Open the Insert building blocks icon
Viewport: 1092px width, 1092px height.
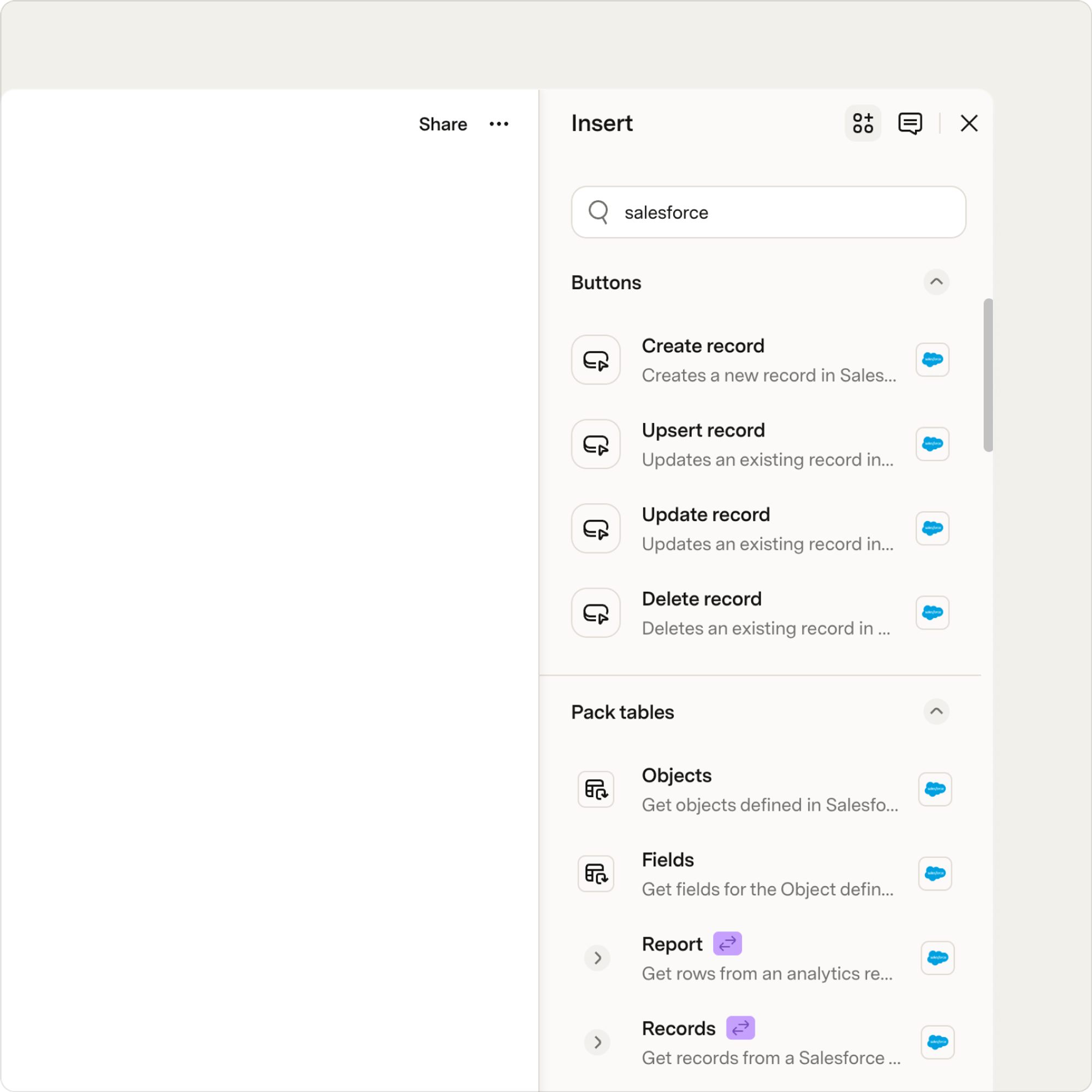(x=863, y=123)
